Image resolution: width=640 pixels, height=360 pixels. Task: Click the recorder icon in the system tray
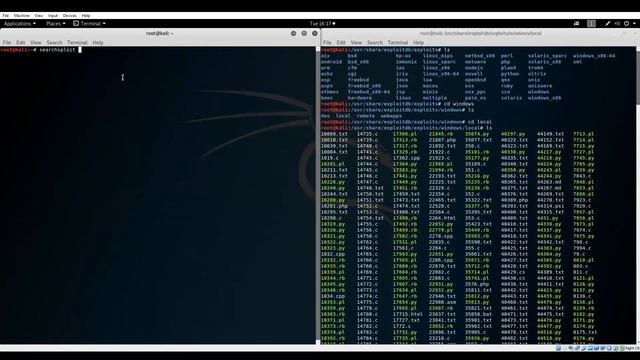click(576, 24)
